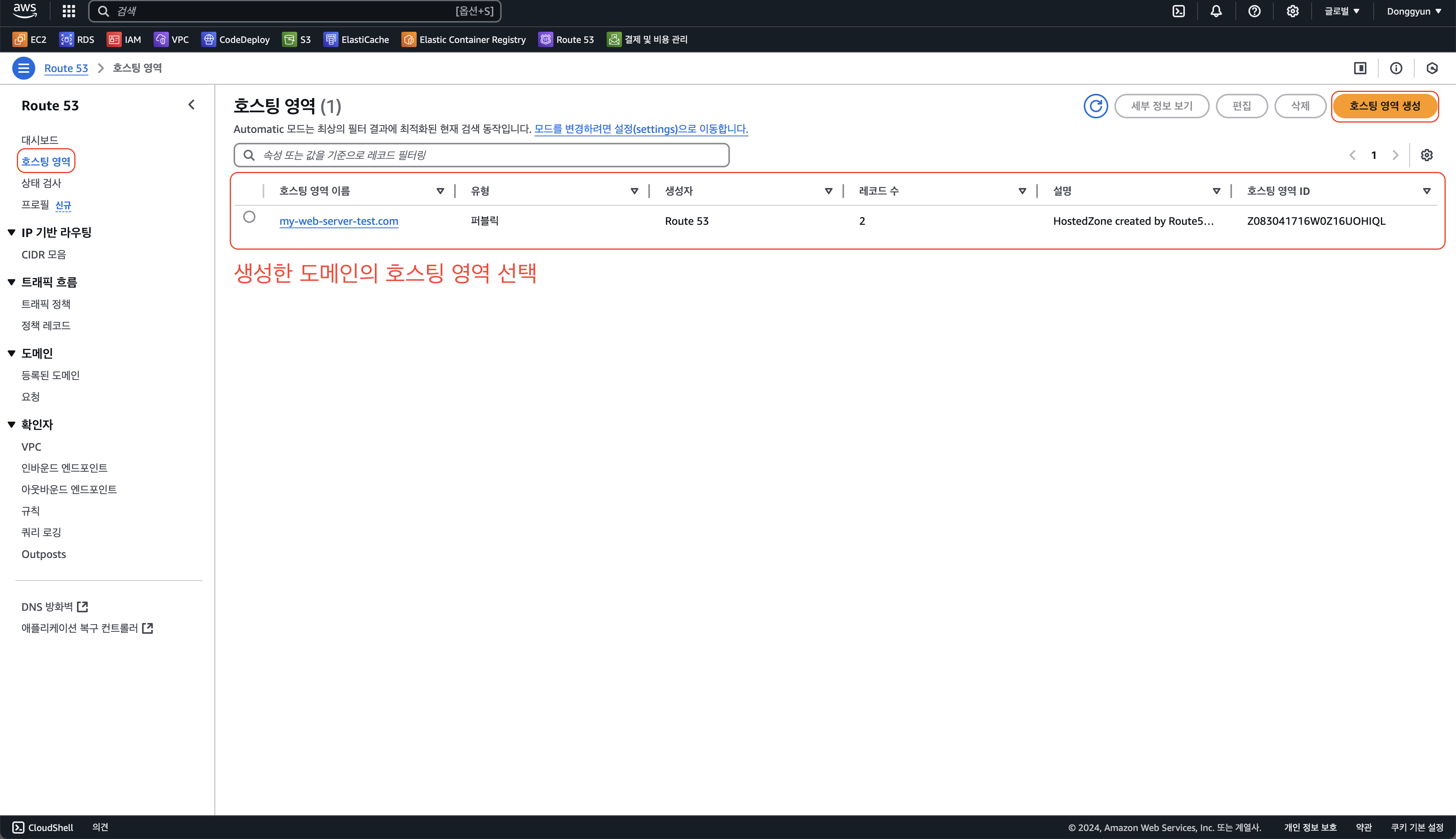Click the refresh hosted zones button
Screen dimensions: 1456x839
pyautogui.click(x=1095, y=106)
